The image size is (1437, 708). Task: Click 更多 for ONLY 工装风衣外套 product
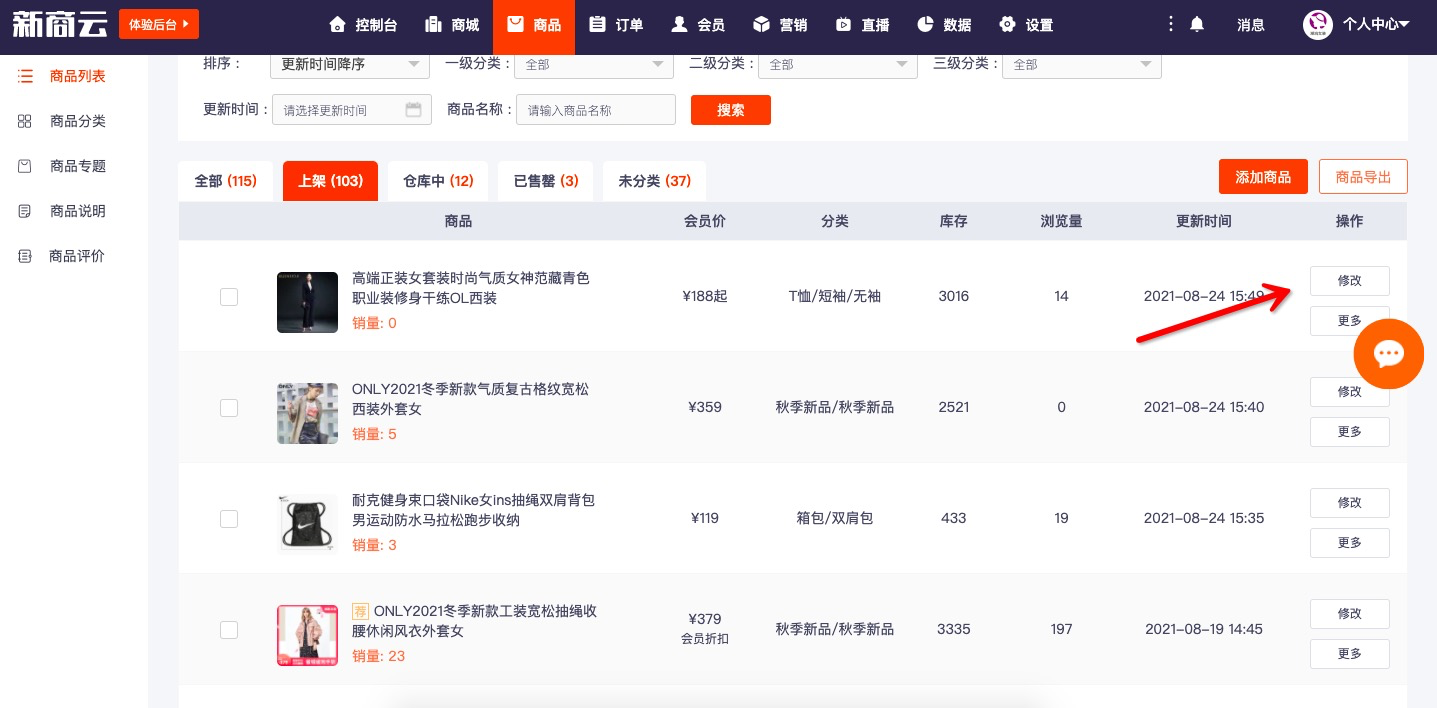pos(1350,654)
